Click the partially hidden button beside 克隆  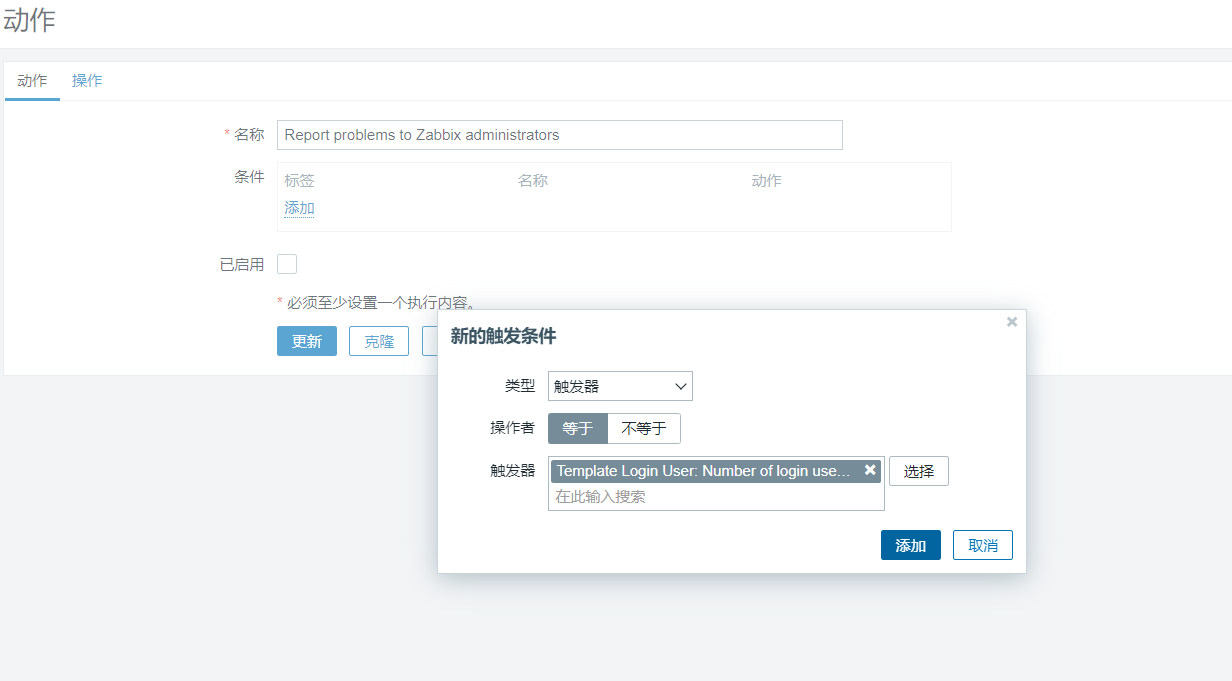coord(430,341)
